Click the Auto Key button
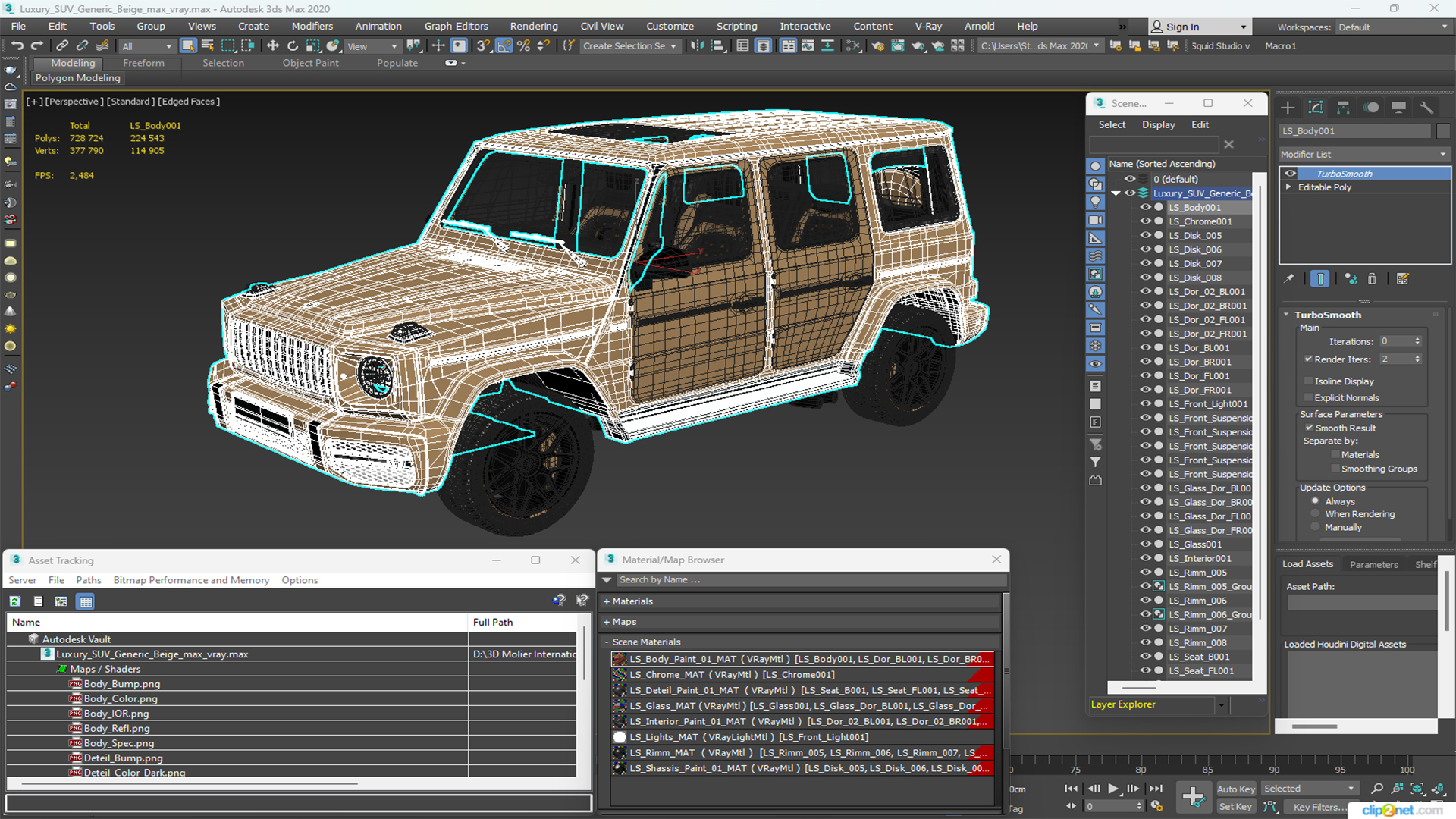 [1236, 789]
